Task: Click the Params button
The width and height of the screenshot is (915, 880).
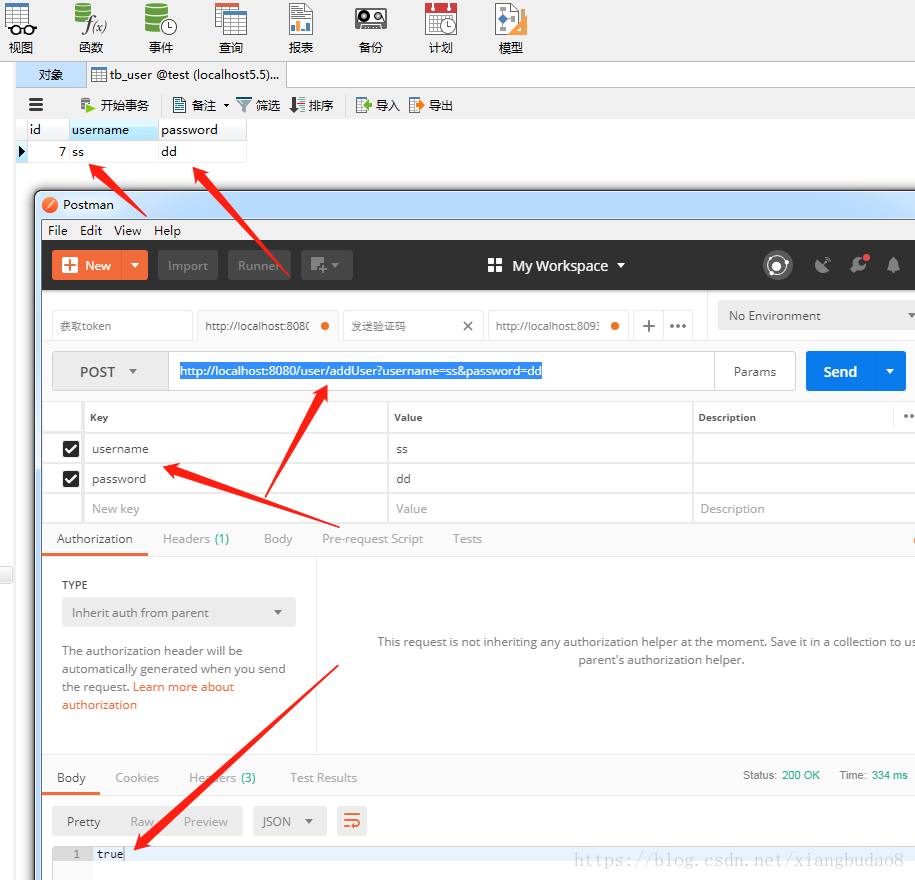Action: [755, 371]
